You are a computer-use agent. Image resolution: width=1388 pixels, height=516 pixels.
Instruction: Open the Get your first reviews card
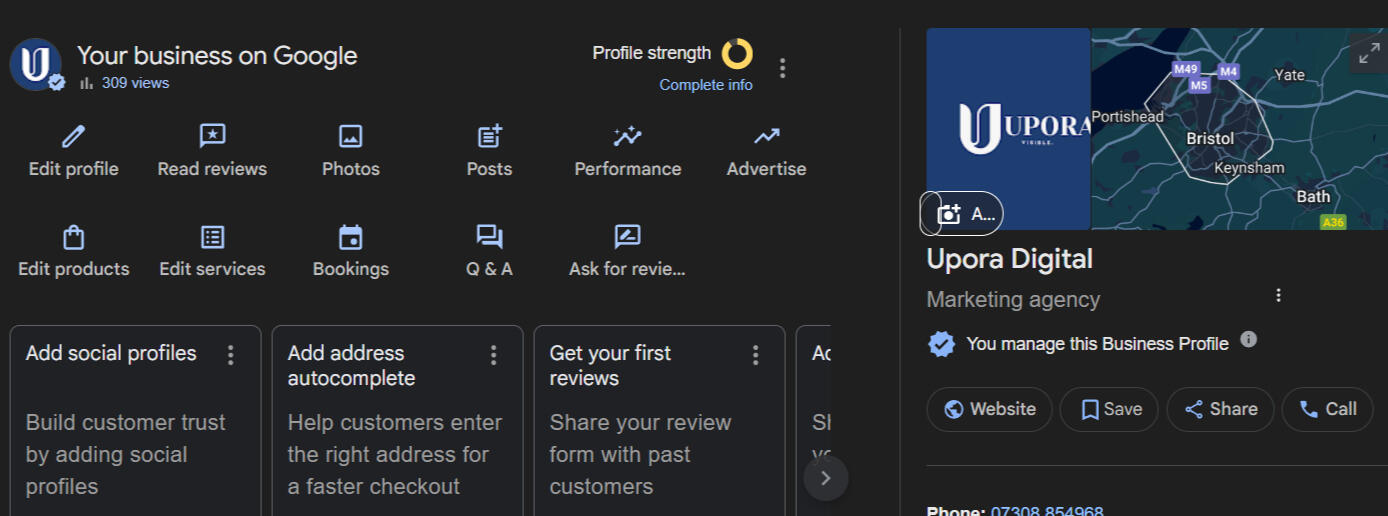[659, 420]
